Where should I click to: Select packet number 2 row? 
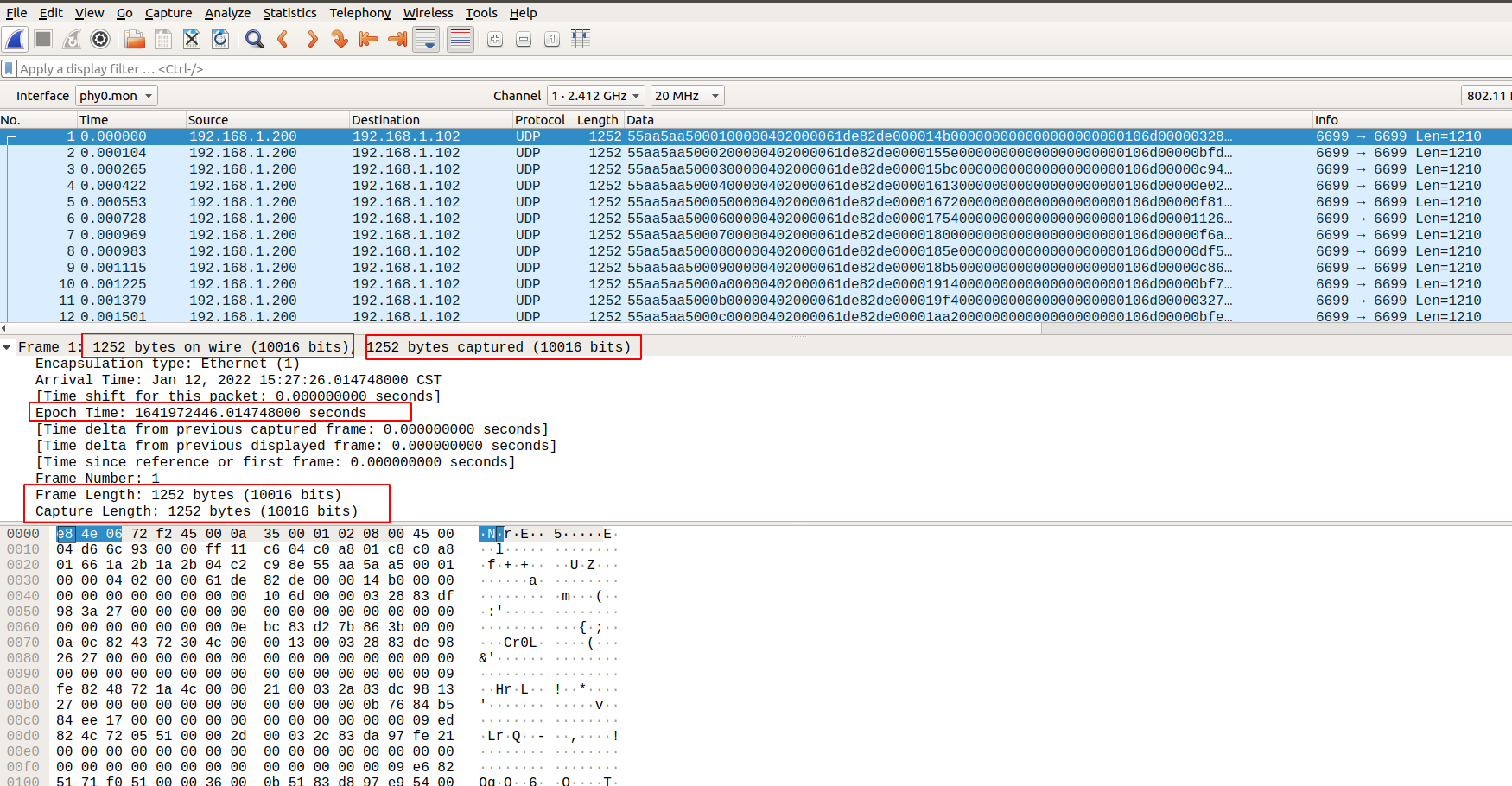(x=756, y=153)
